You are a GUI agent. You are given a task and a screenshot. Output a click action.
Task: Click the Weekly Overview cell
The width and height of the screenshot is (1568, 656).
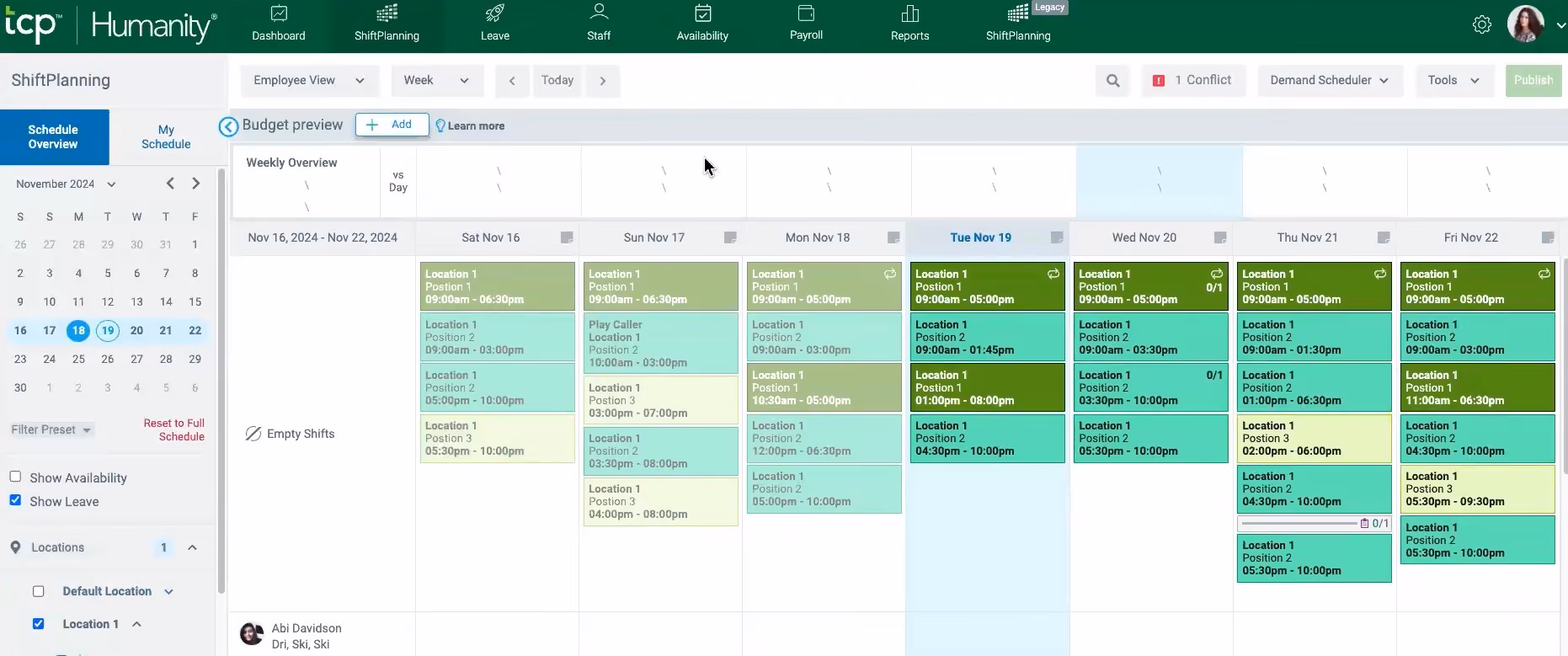click(306, 182)
